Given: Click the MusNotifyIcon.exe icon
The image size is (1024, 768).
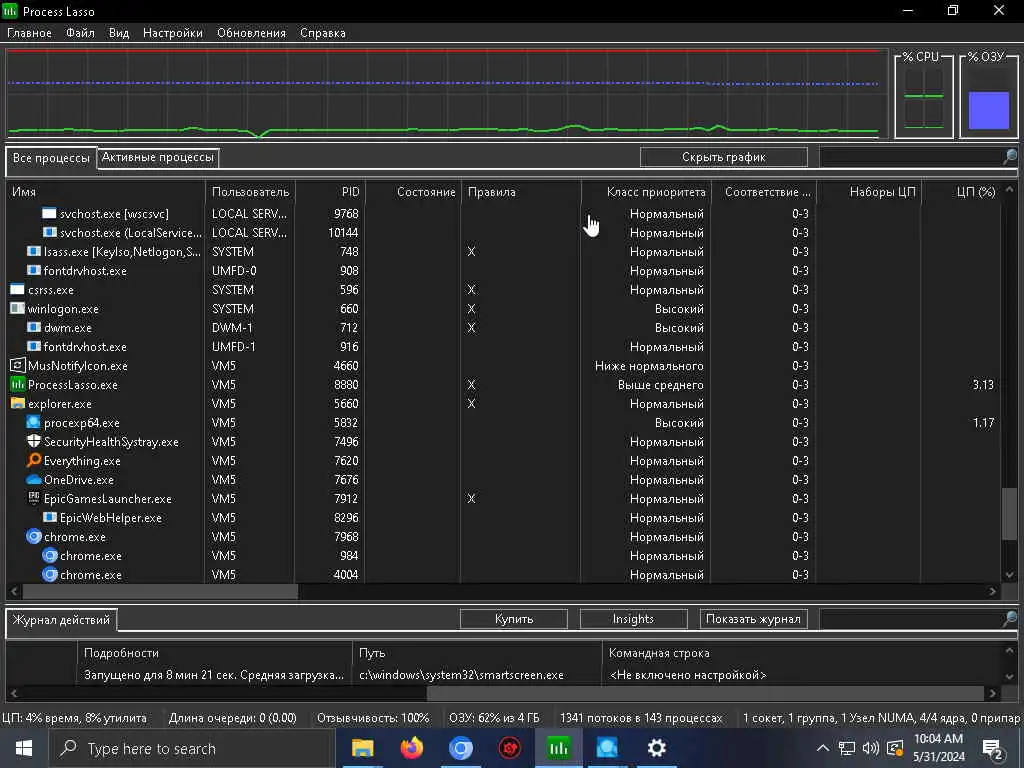Looking at the screenshot, I should coord(18,366).
